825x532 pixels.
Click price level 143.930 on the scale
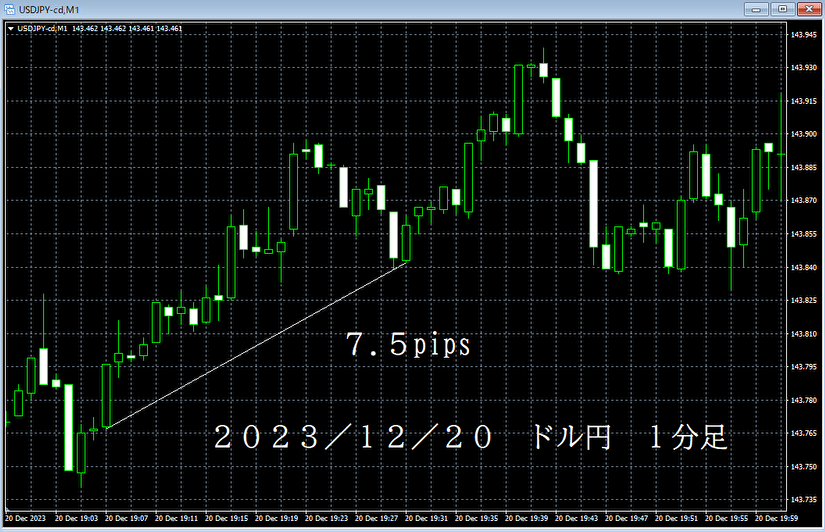click(x=804, y=68)
